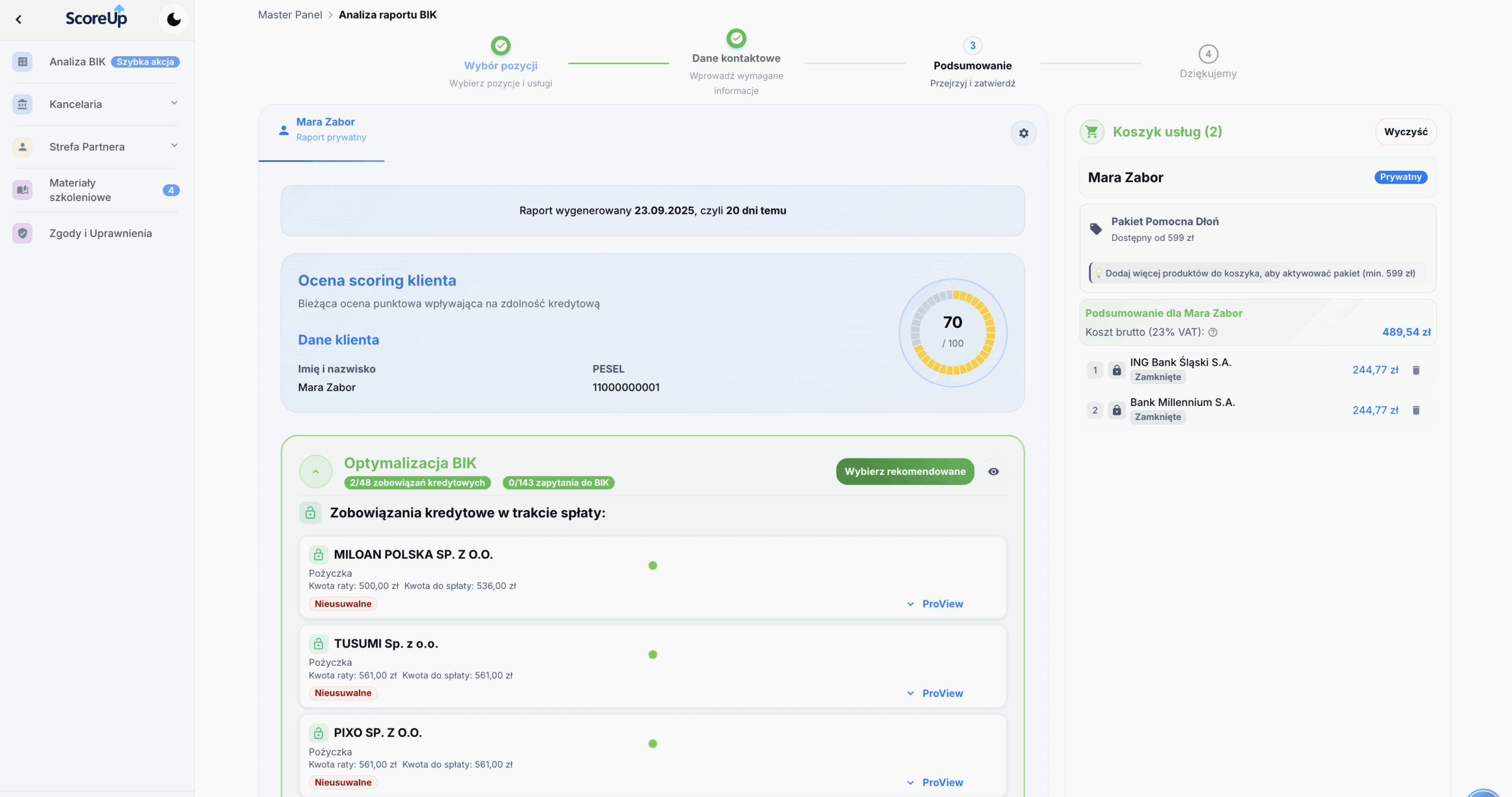Screen dimensions: 1512x797
Task: Click the lock icon for ING Bank Śląski
Action: pyautogui.click(x=1116, y=370)
